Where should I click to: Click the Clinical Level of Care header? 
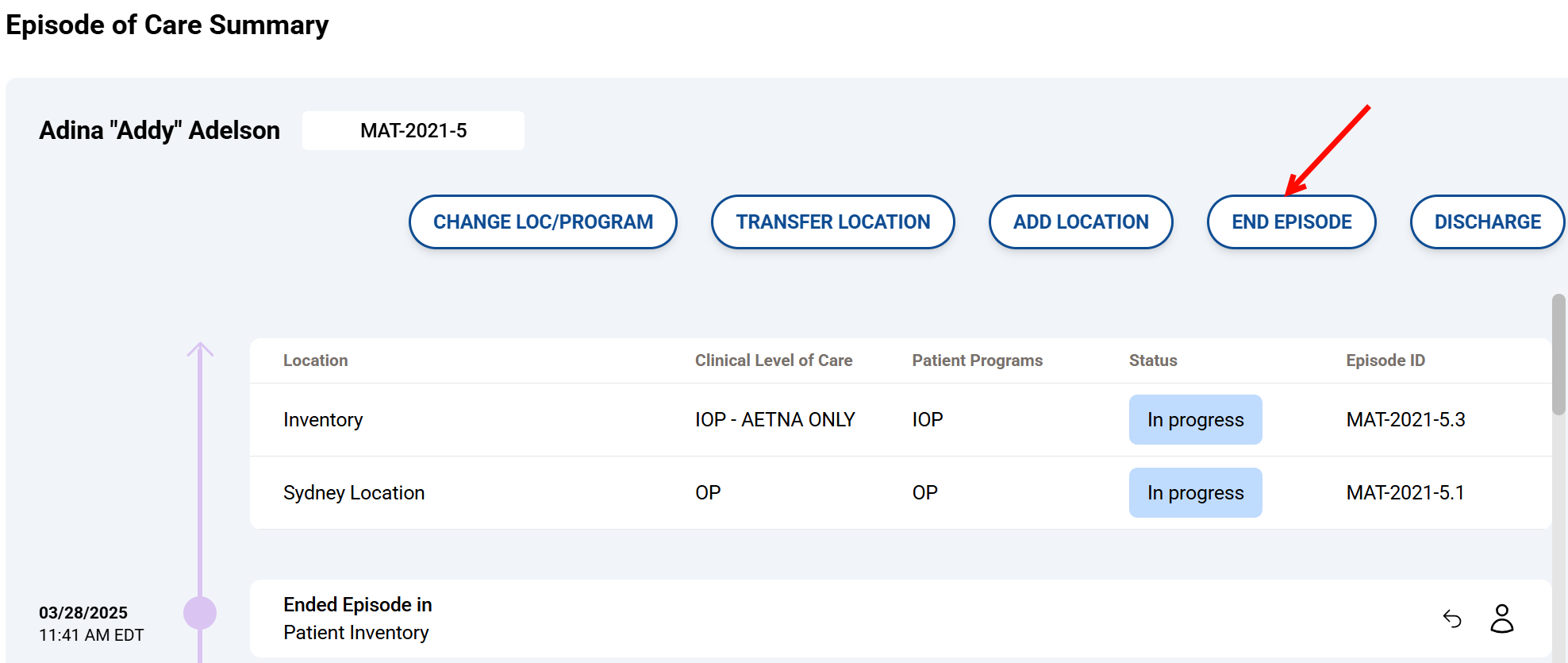tap(773, 360)
